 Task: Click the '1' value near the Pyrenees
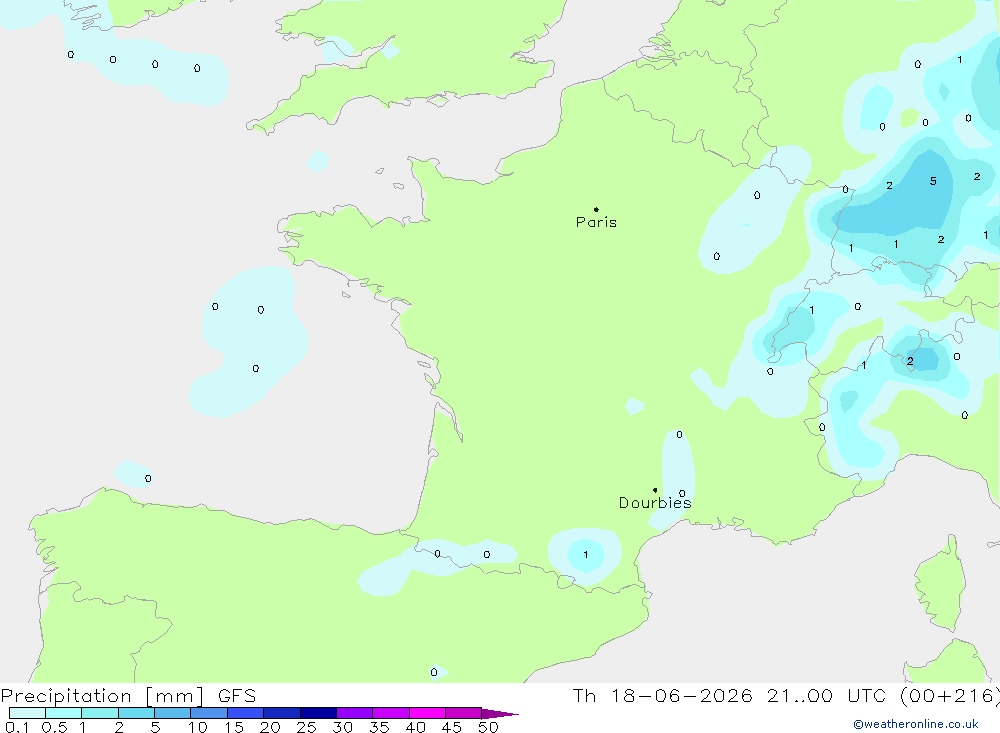pyautogui.click(x=585, y=554)
